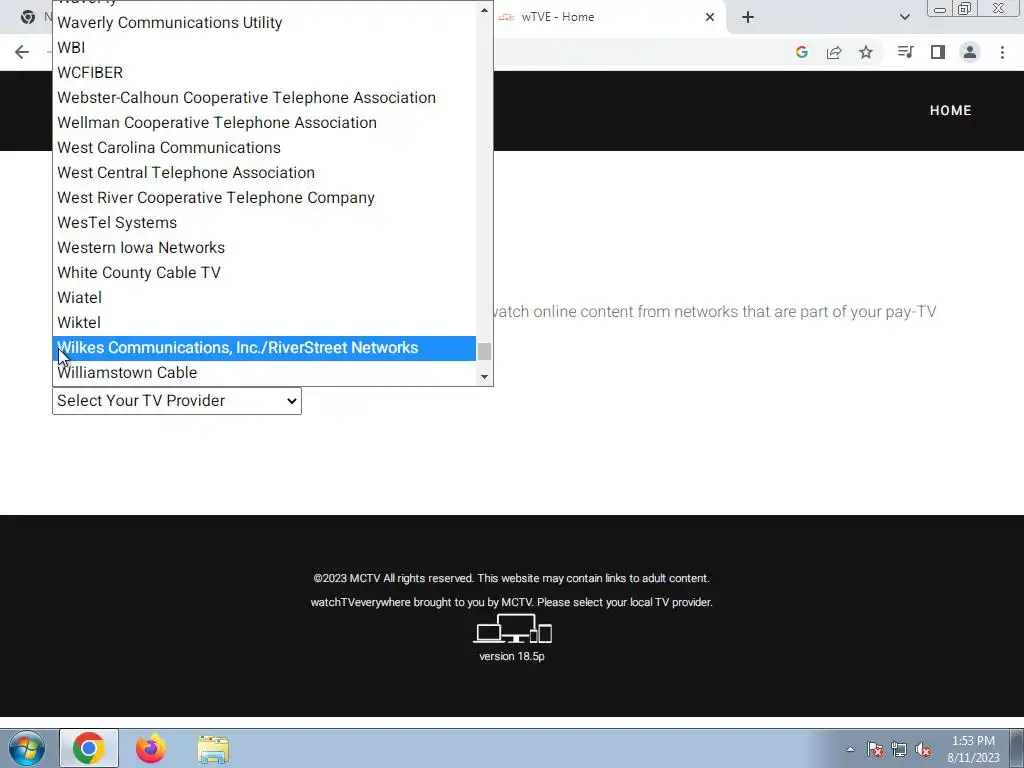Click the muted volume tray icon
Image resolution: width=1024 pixels, height=768 pixels.
(923, 749)
